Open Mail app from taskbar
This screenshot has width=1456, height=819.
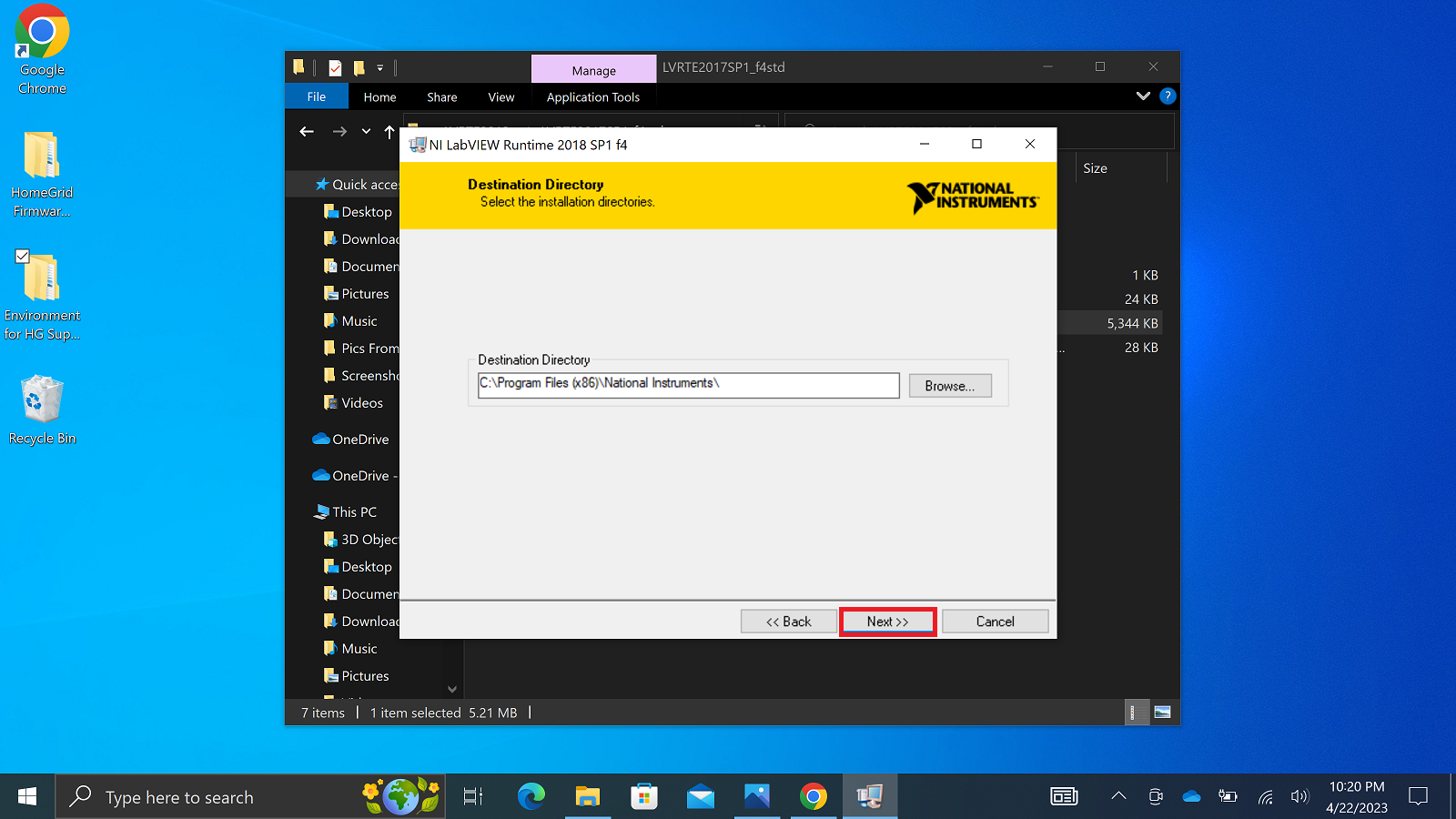click(x=701, y=797)
